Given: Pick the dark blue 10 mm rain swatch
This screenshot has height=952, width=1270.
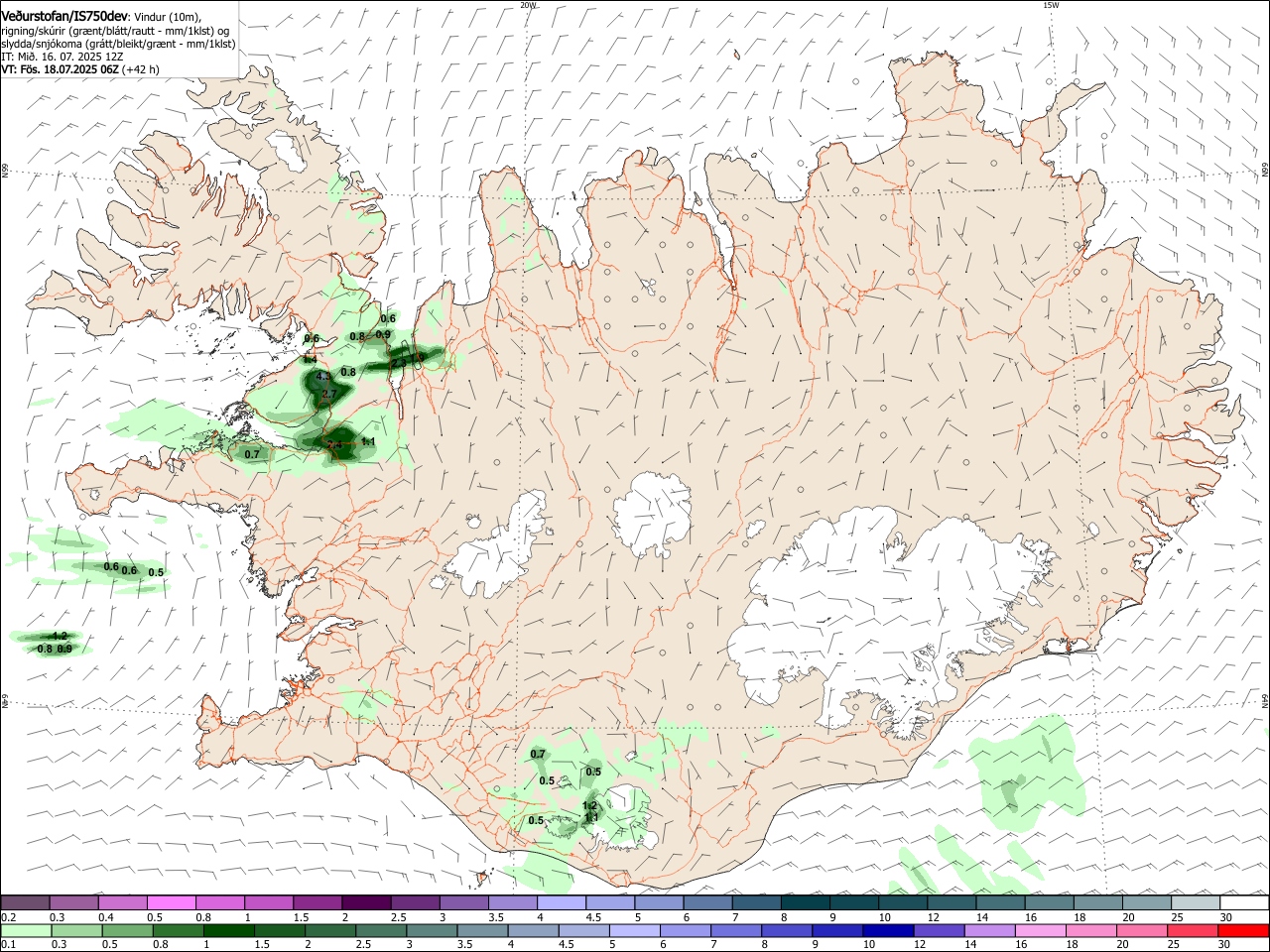Looking at the screenshot, I should point(888,930).
